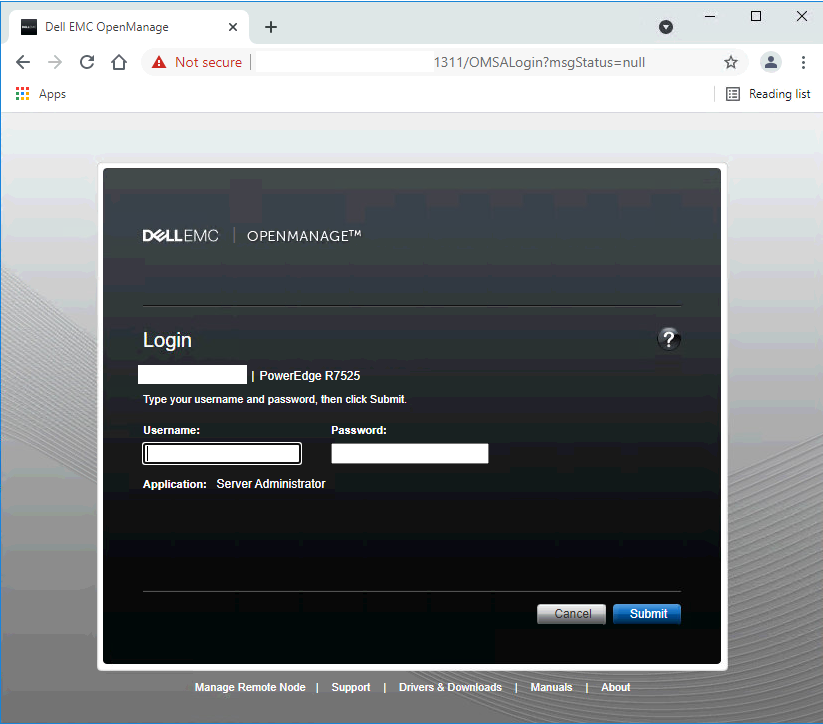This screenshot has height=724, width=823.
Task: Select the Dell EMC OpenManage tab
Action: (x=129, y=27)
